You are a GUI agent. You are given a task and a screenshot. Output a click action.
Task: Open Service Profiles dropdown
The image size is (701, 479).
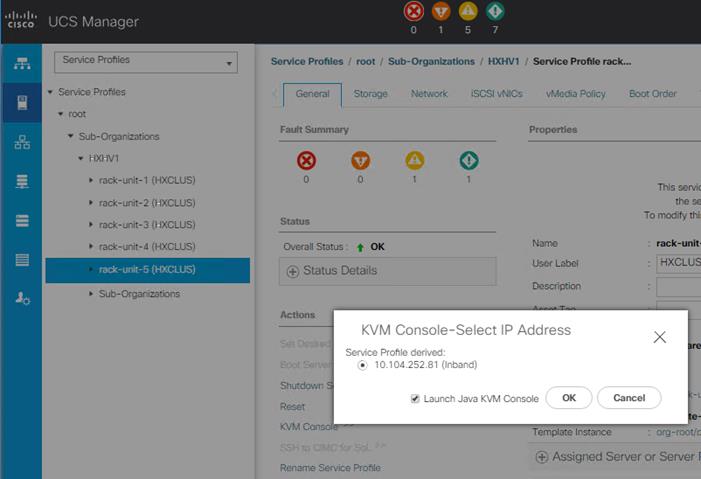(146, 62)
